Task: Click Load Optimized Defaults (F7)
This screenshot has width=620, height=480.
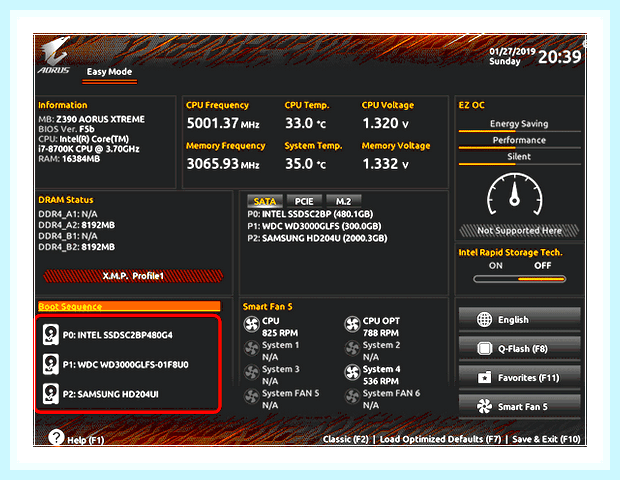Action: coord(440,439)
